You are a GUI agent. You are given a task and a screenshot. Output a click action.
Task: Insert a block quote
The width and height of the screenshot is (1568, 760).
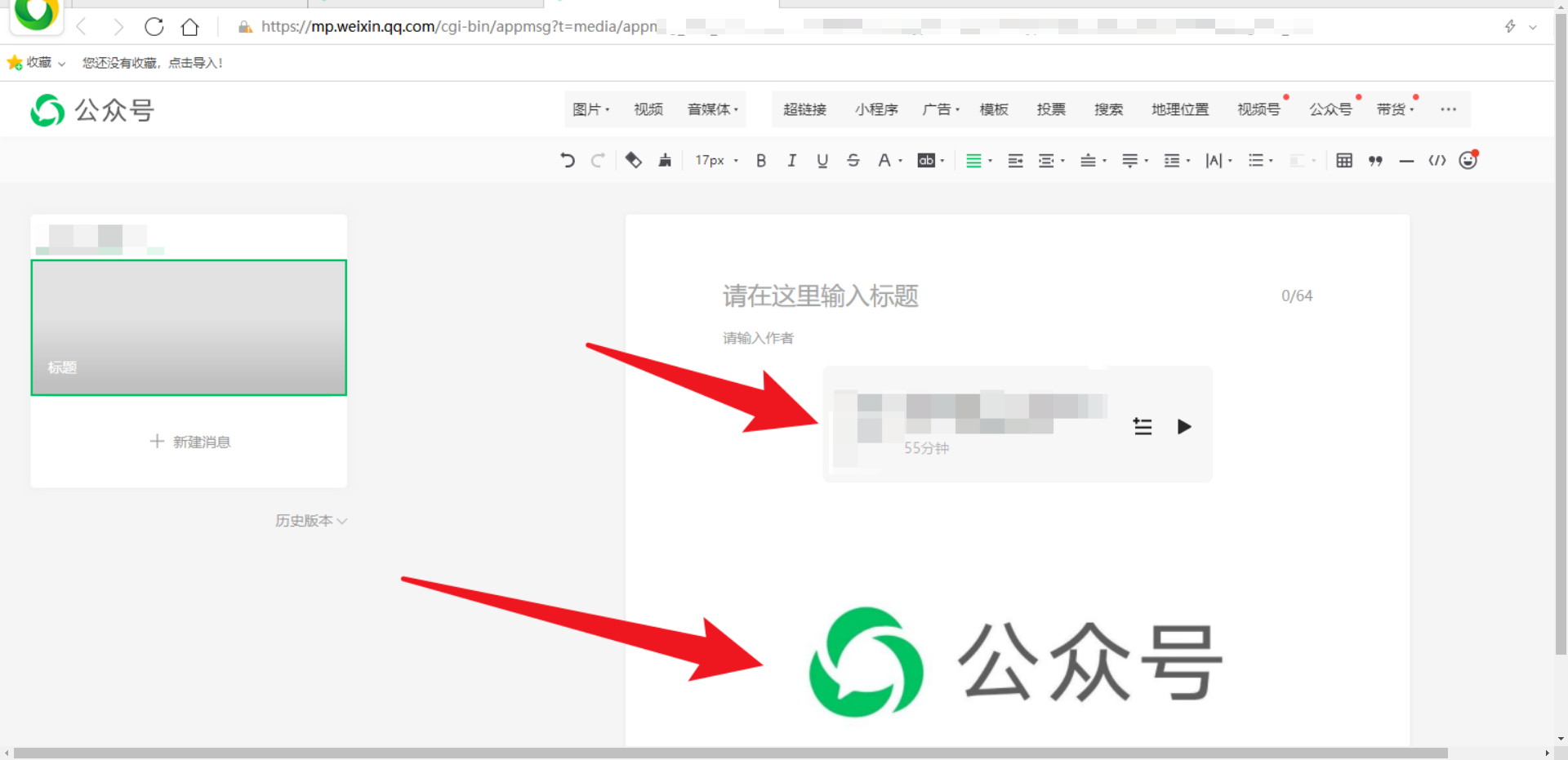coord(1375,161)
